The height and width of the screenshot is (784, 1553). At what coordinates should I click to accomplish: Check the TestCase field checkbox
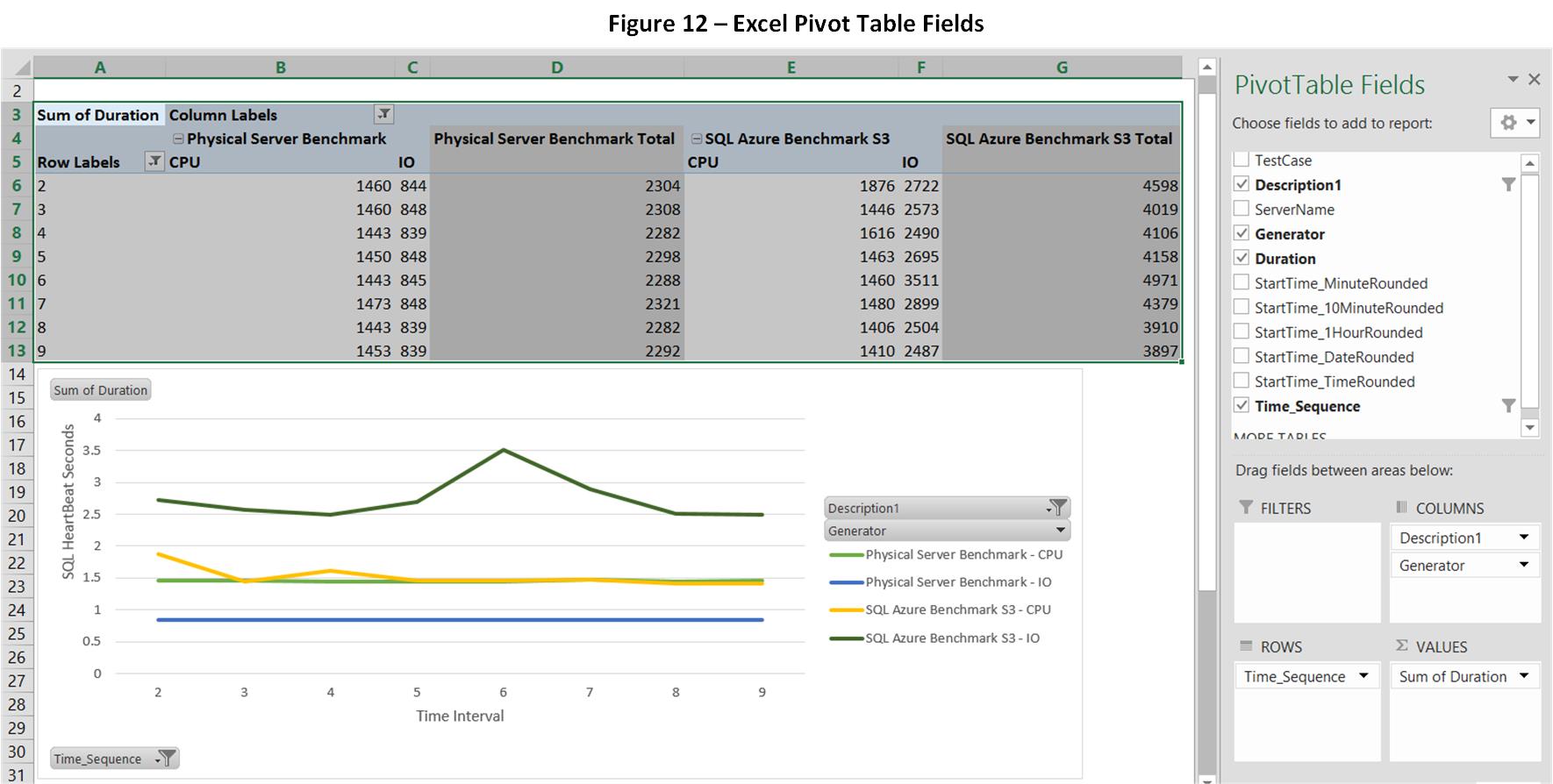point(1242,160)
